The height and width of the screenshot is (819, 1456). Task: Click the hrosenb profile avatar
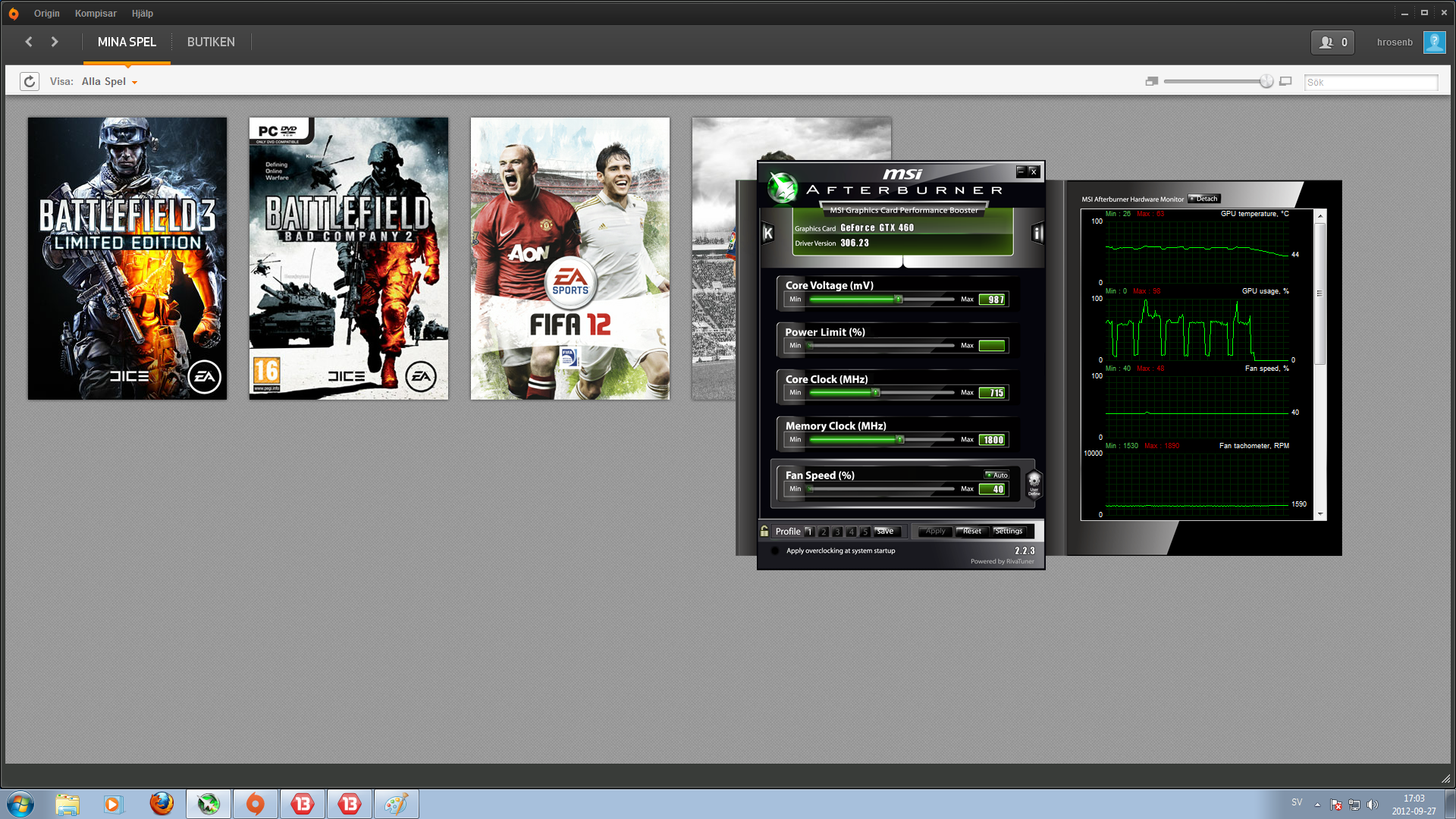tap(1434, 42)
